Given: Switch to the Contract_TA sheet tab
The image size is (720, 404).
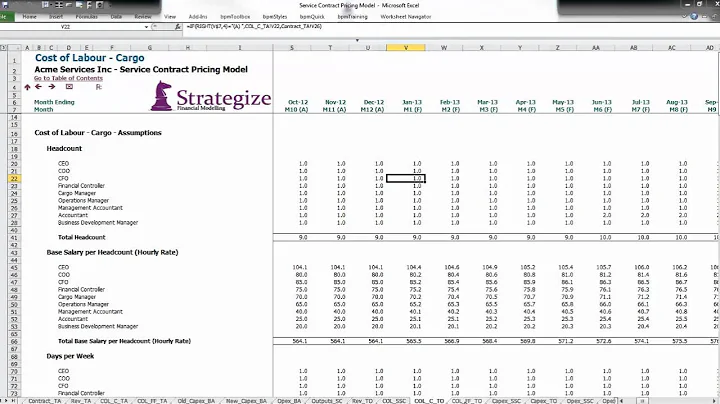Looking at the screenshot, I should [45, 401].
